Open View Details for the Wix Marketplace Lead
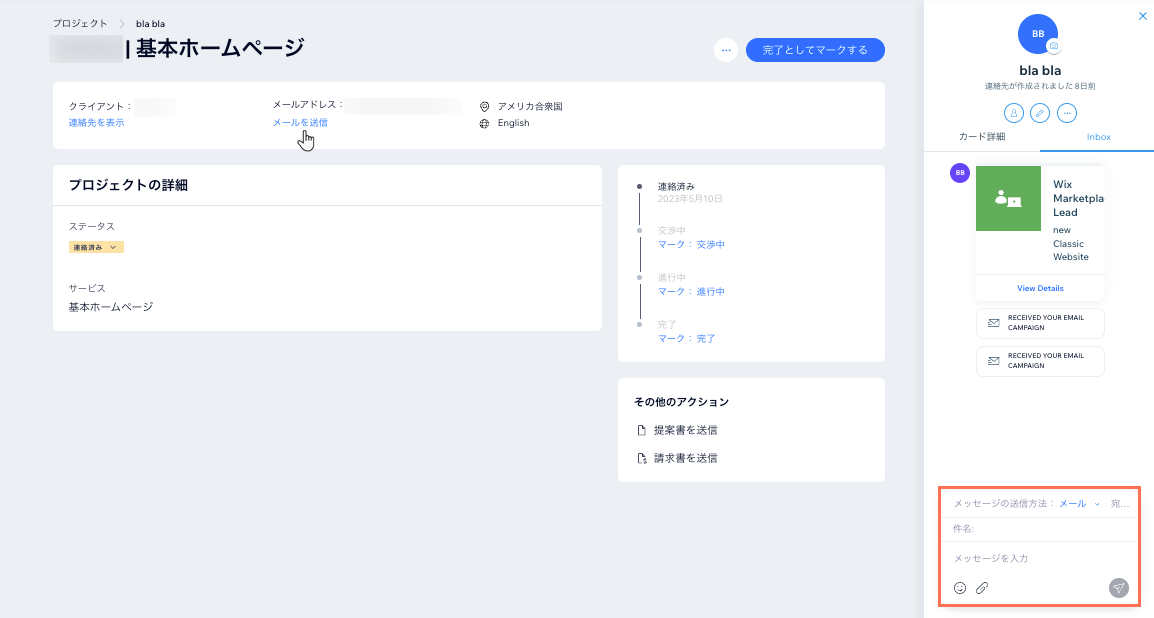The width and height of the screenshot is (1154, 618). 1040,287
